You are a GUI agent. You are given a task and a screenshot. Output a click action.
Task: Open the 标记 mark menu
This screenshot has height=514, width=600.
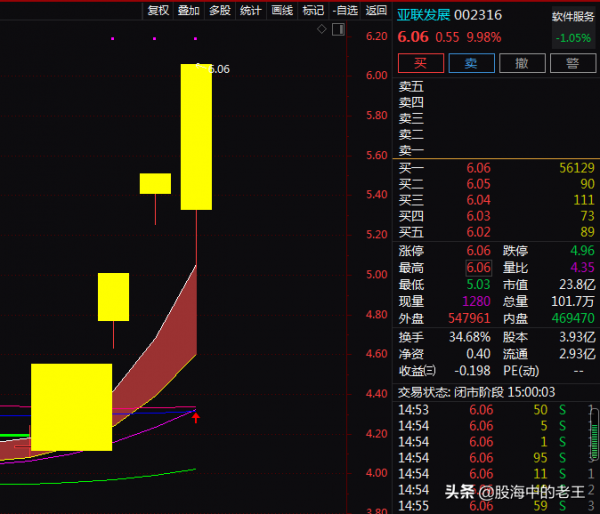click(313, 10)
